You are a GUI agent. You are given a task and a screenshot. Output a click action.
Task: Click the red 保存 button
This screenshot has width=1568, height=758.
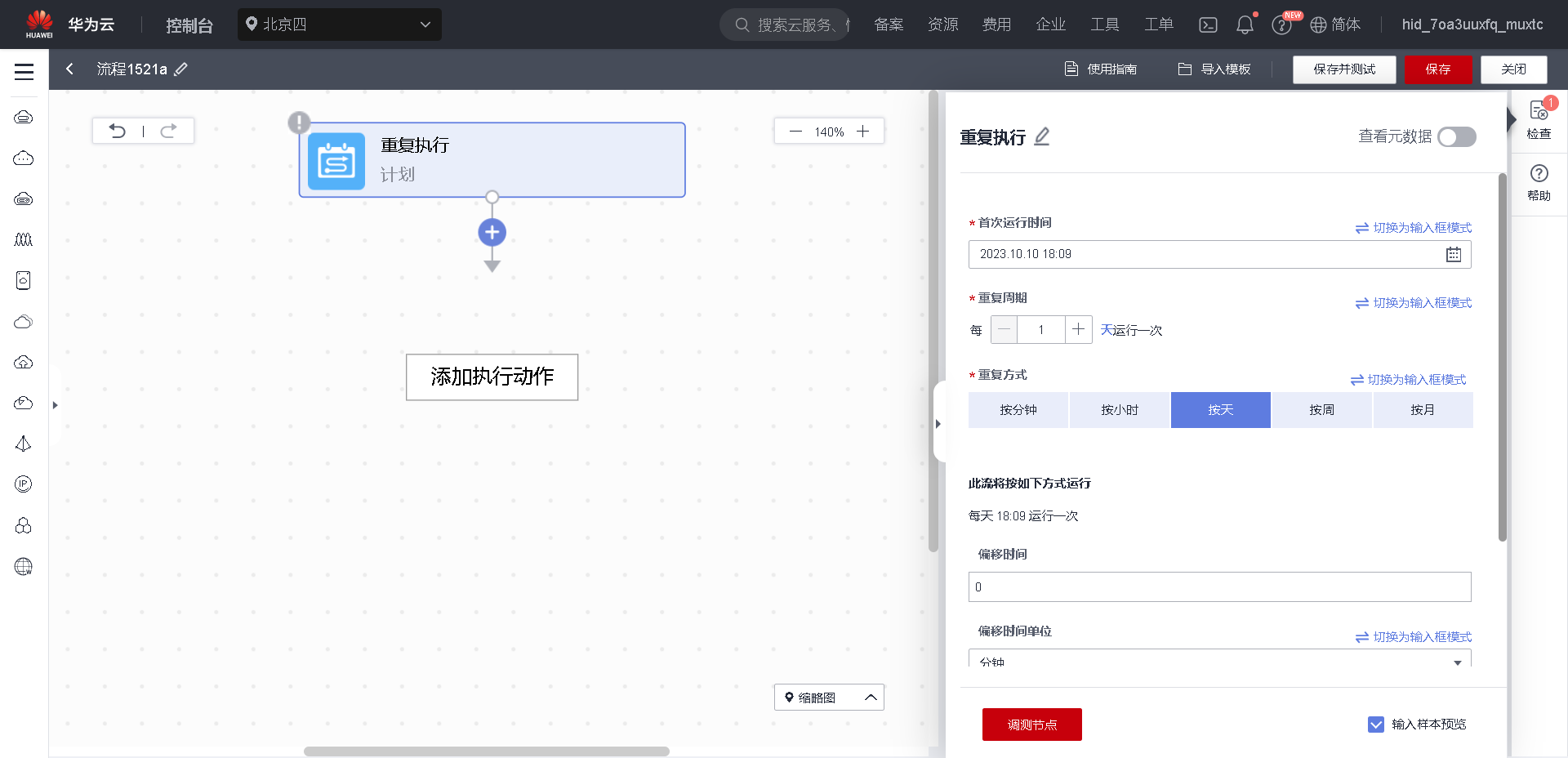(x=1438, y=69)
